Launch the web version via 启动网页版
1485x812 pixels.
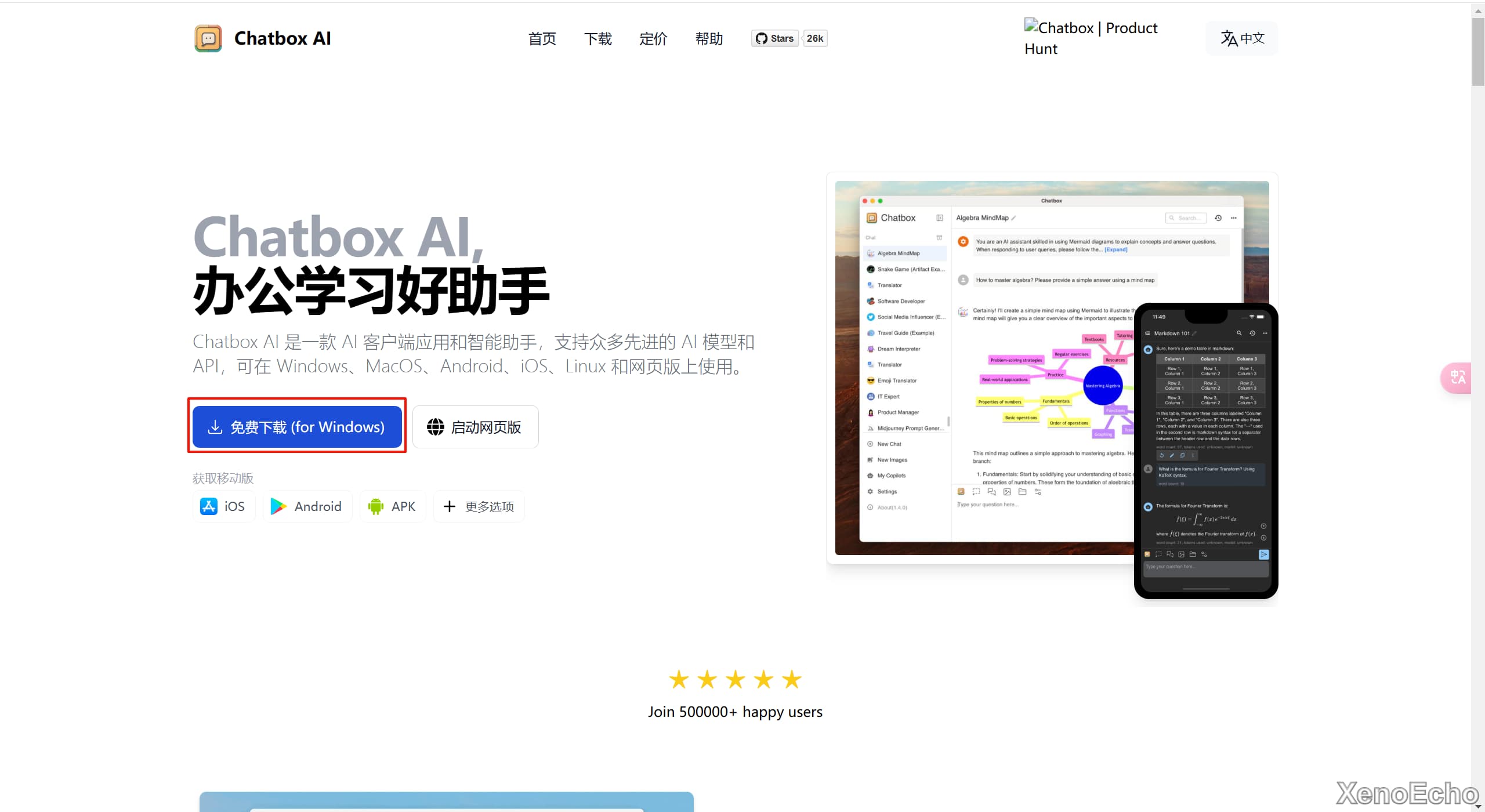tap(475, 427)
